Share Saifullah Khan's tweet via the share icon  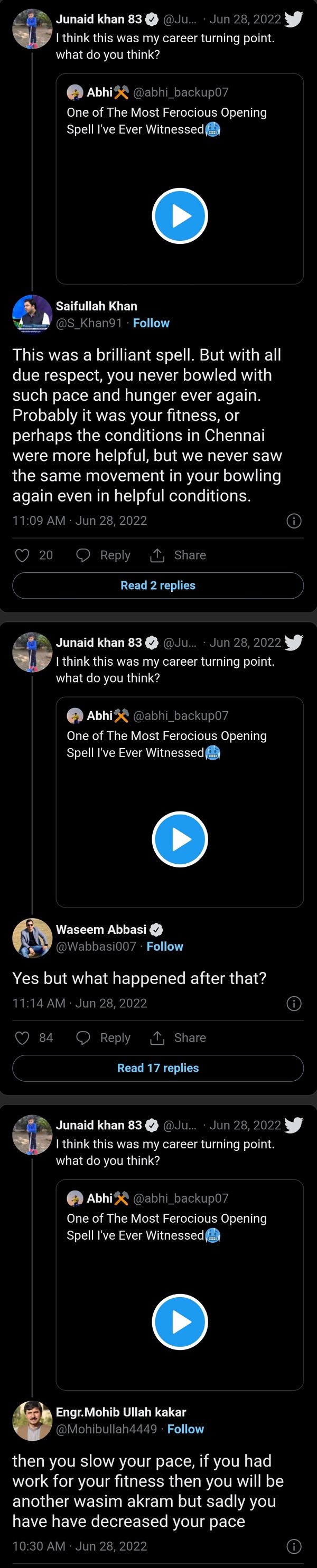coord(157,555)
